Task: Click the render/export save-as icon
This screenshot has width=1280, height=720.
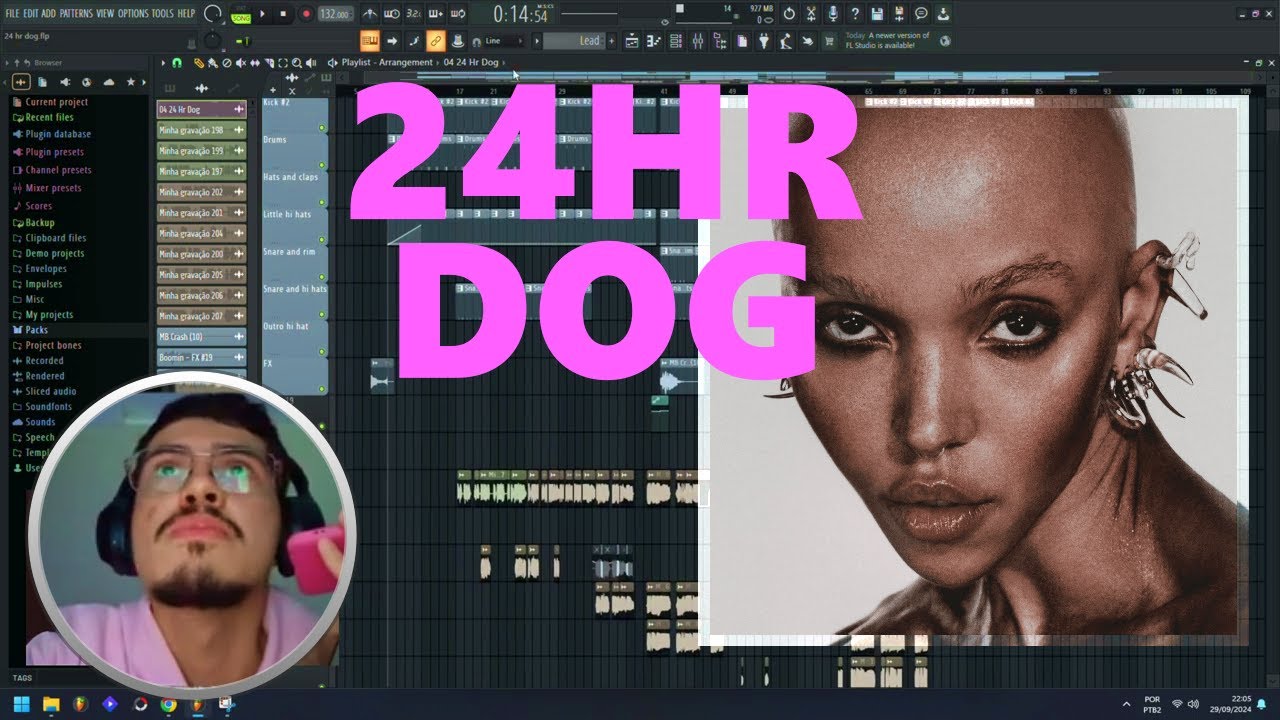Action: tap(899, 14)
